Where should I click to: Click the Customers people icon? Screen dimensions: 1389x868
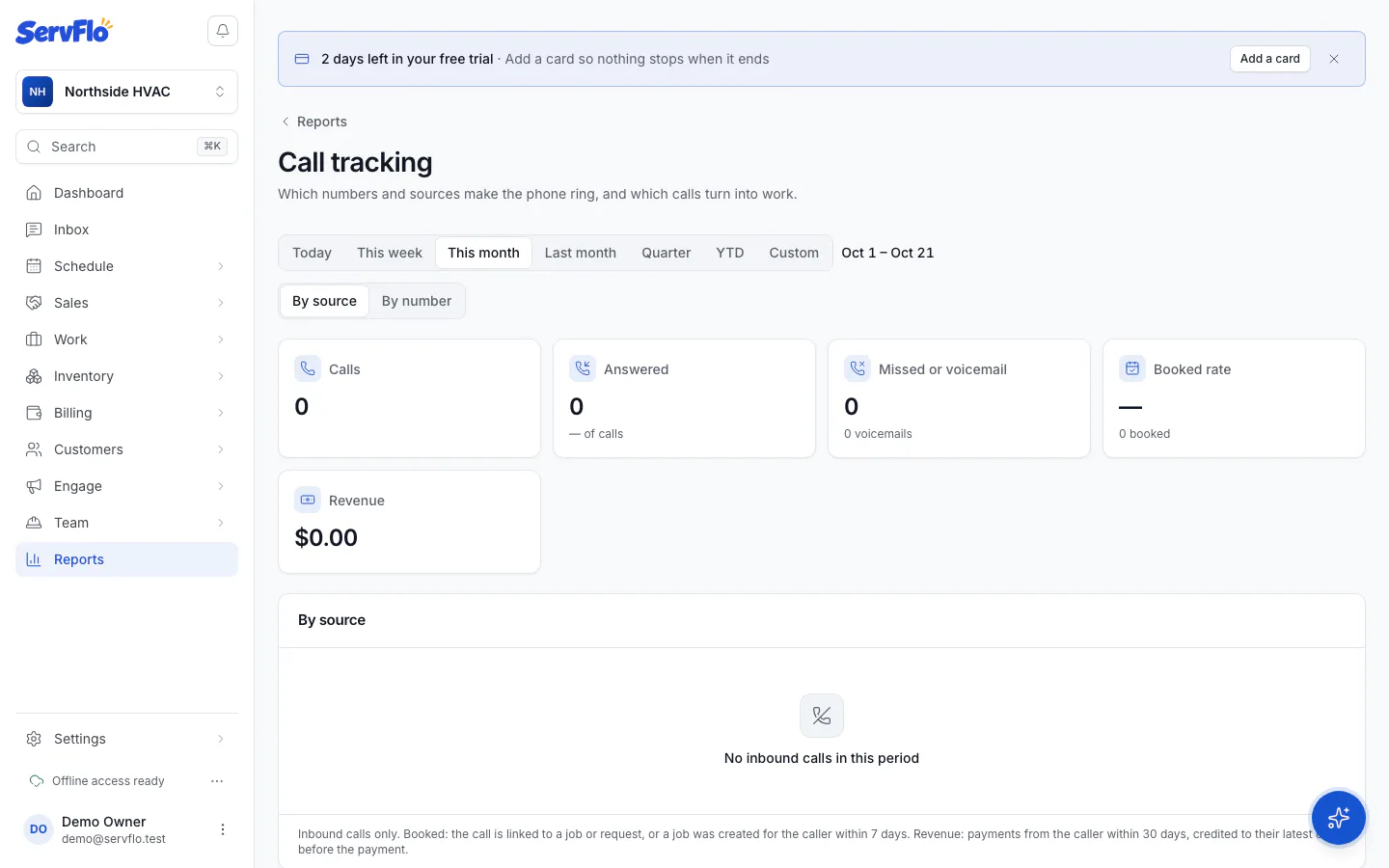[34, 449]
